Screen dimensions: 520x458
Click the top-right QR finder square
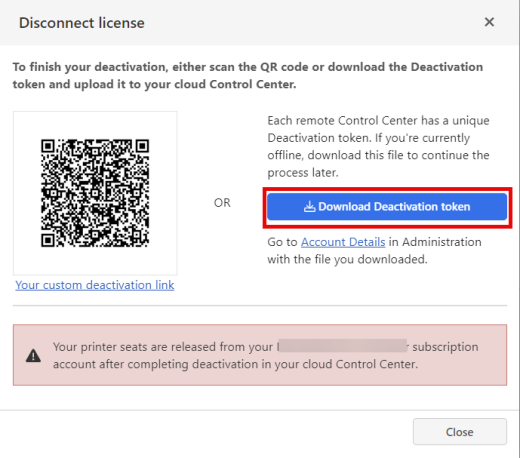pos(142,146)
